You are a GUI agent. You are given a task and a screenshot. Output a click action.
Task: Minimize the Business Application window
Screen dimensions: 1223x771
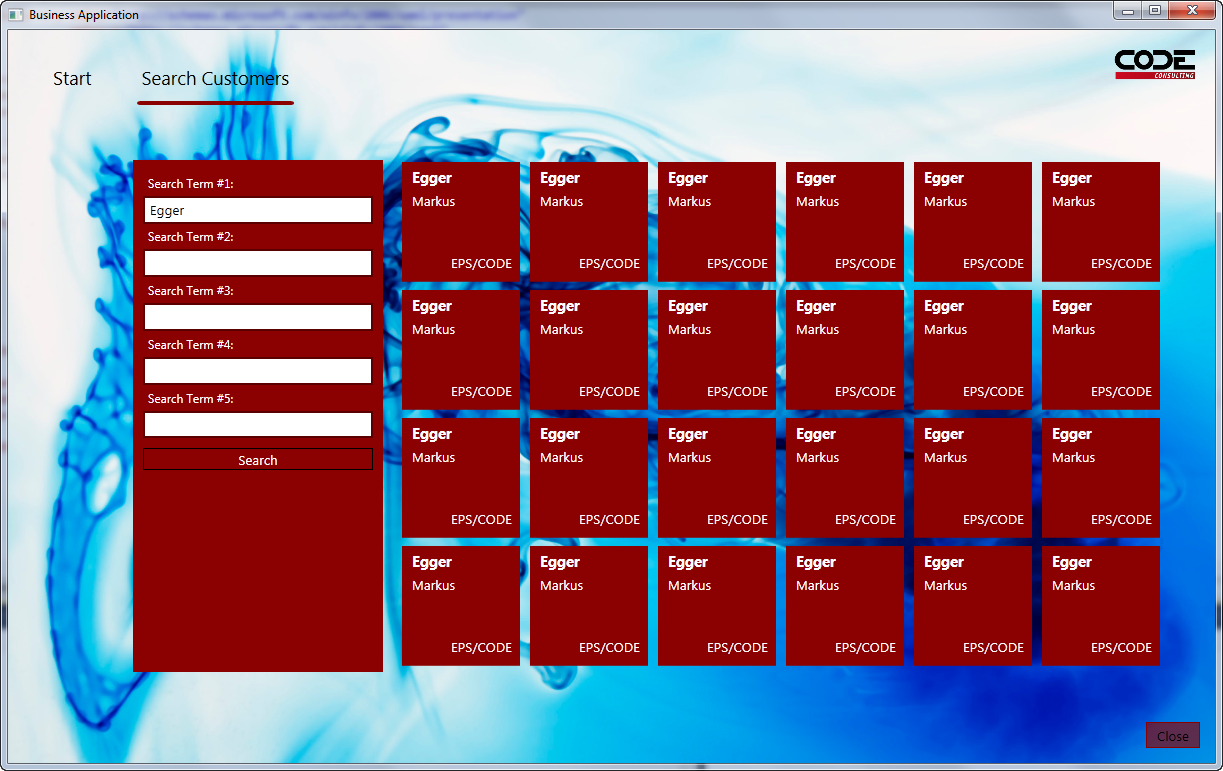(1128, 10)
